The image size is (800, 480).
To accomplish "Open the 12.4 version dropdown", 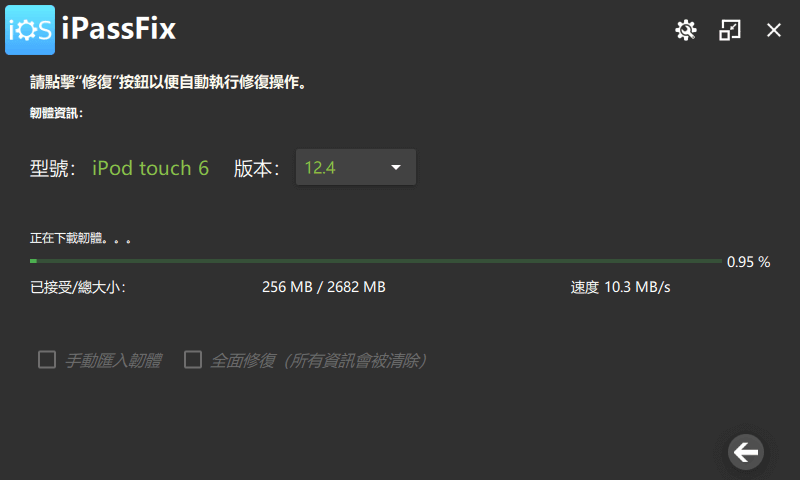I will (x=356, y=167).
